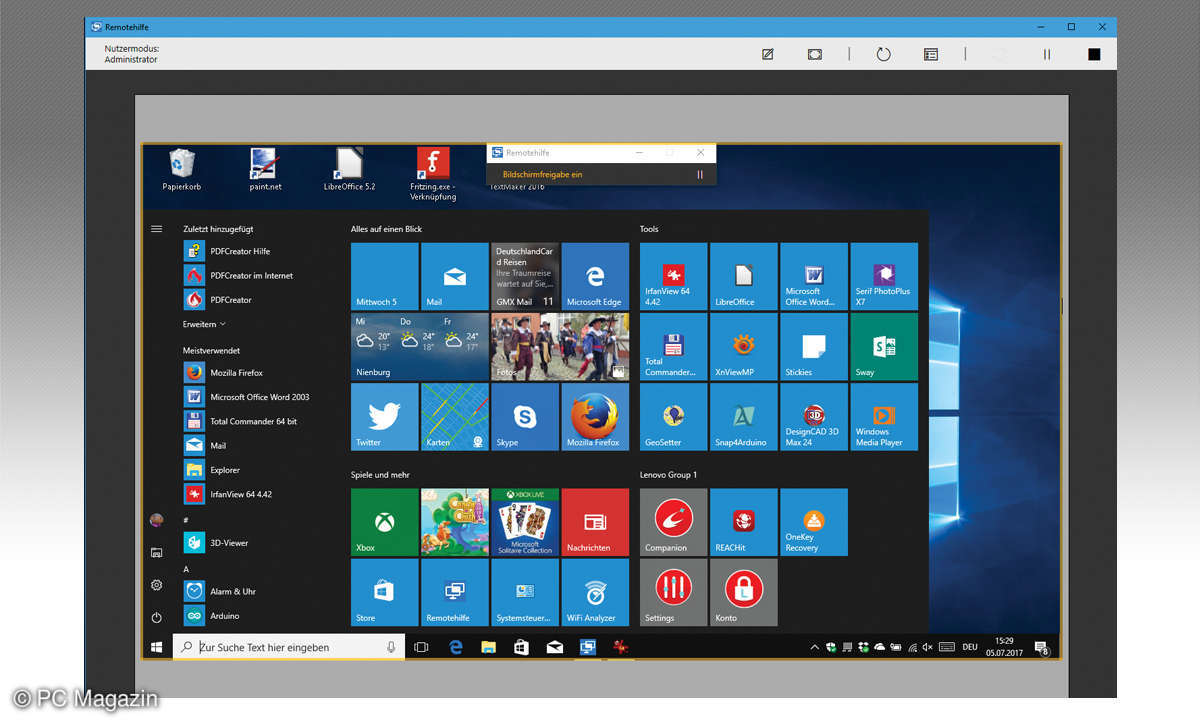Open the Papierkorb desktop icon

tap(182, 168)
